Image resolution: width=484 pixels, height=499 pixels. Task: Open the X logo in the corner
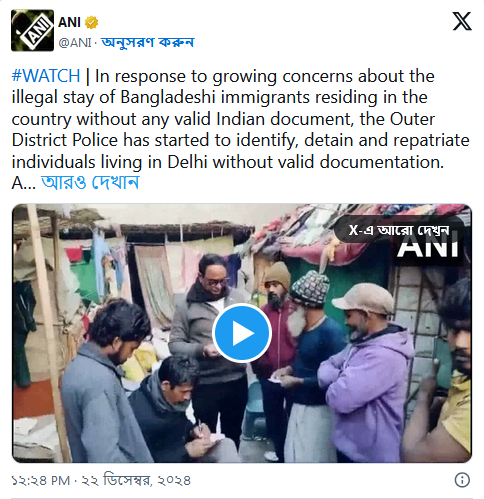pos(462,21)
